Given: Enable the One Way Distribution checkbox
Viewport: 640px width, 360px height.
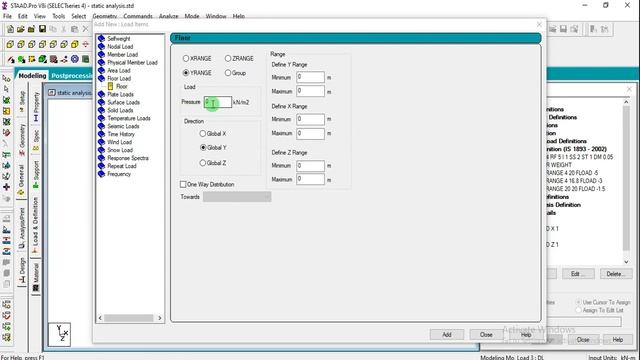Looking at the screenshot, I should point(183,184).
